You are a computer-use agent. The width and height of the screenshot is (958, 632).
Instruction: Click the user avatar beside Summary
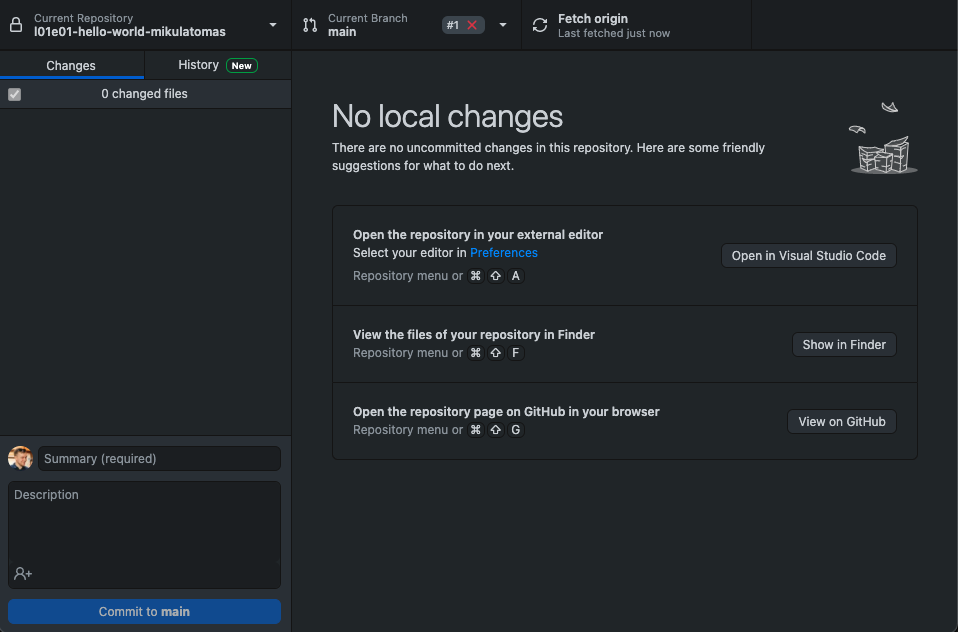click(x=20, y=458)
